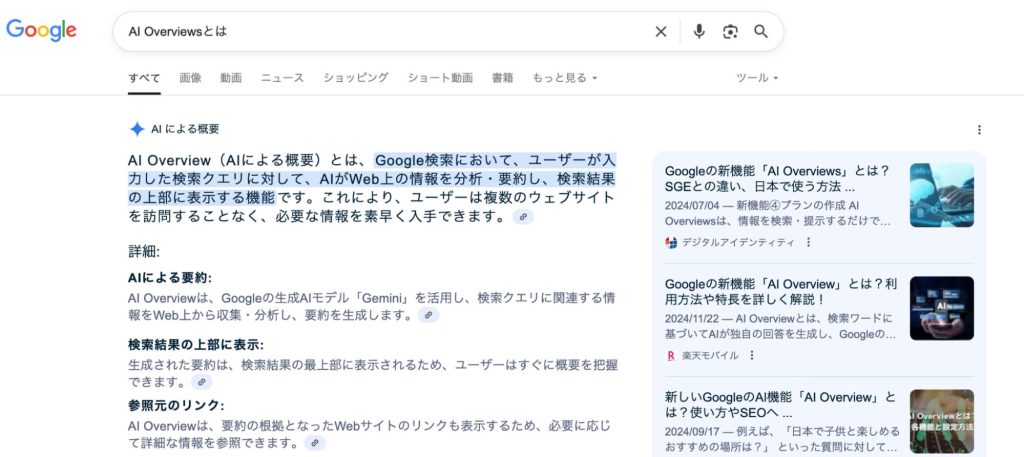1024x457 pixels.
Task: Open article Googleの新機能「AI Overviews」とは？SGEとの違い
Action: [778, 179]
